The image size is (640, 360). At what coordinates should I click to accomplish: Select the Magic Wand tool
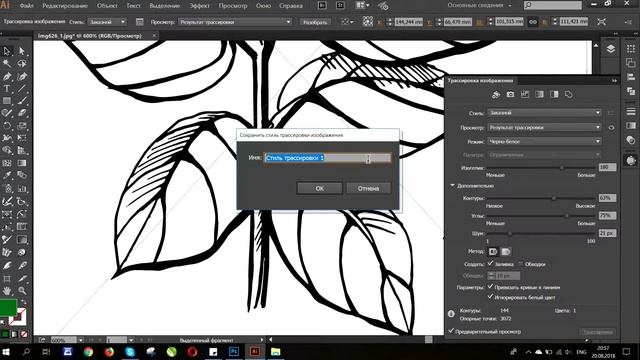coord(7,64)
